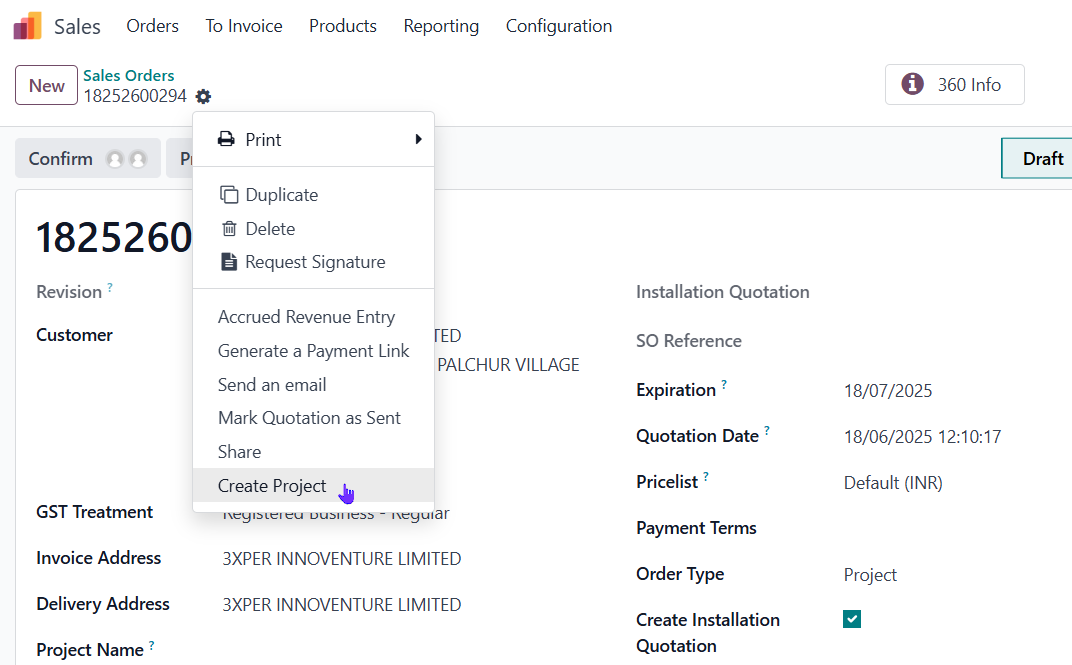Select Mark Quotation as Sent
Screen dimensions: 1072x665
[x=313, y=418]
